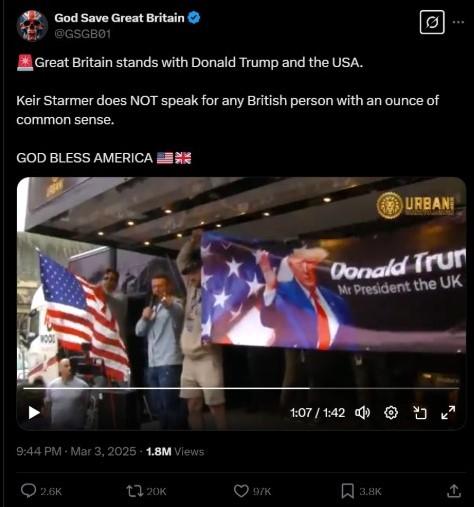Toggle picture-in-picture mode
474x507 pixels.
tap(420, 413)
